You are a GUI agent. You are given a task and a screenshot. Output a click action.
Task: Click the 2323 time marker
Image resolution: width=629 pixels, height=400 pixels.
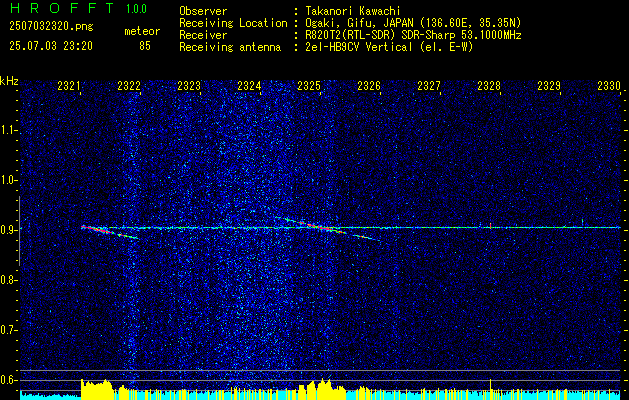point(189,86)
